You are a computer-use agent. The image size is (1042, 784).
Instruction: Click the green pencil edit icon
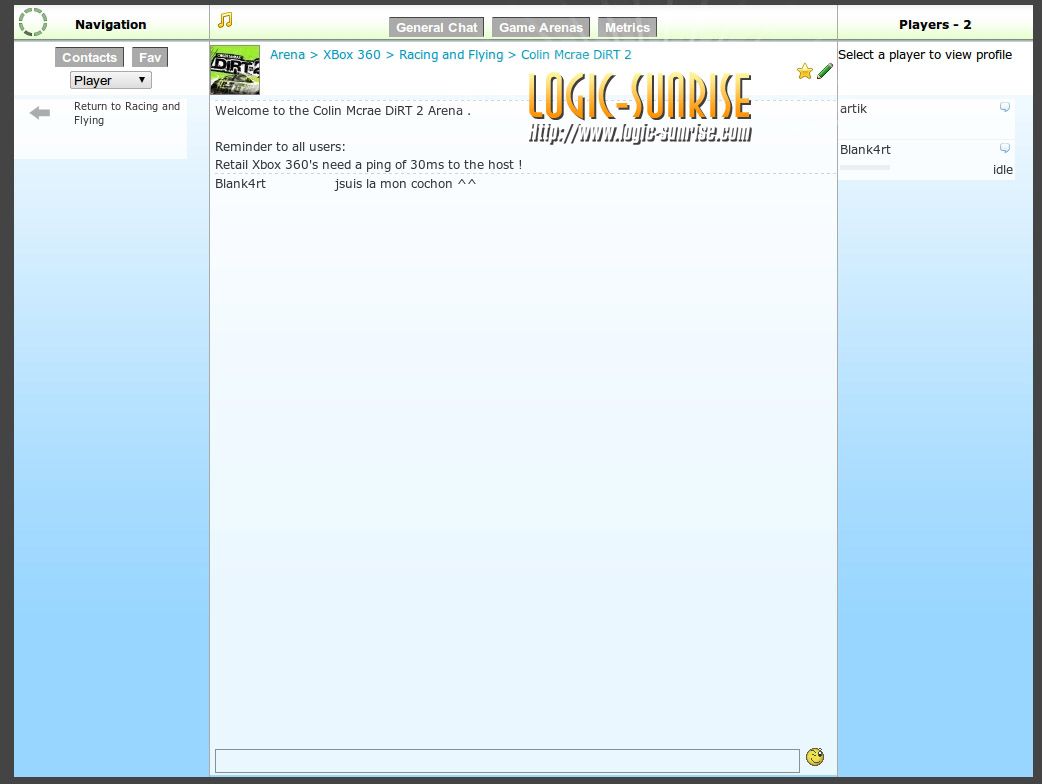coord(825,71)
